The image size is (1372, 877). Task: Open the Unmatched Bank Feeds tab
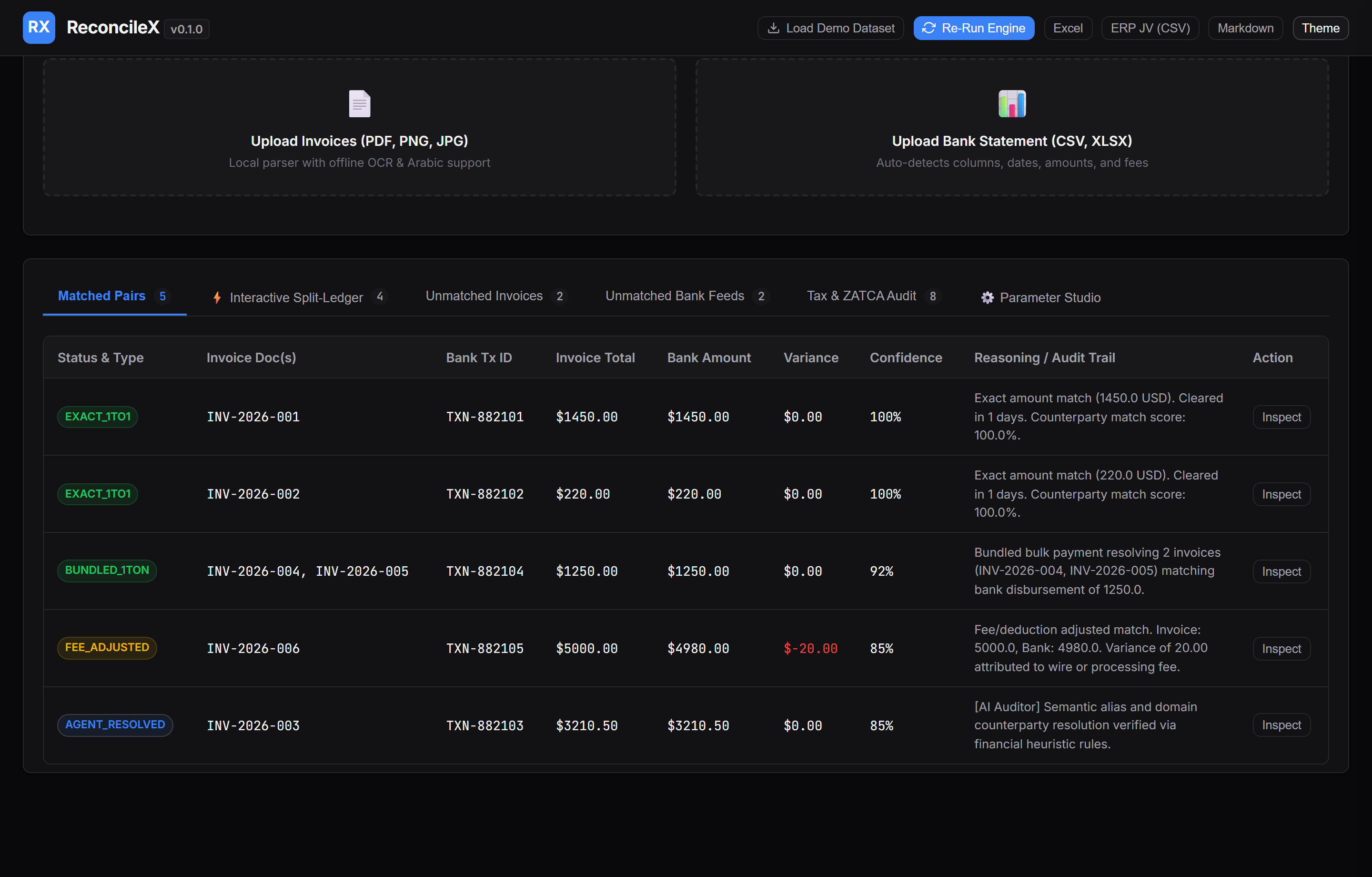click(687, 296)
